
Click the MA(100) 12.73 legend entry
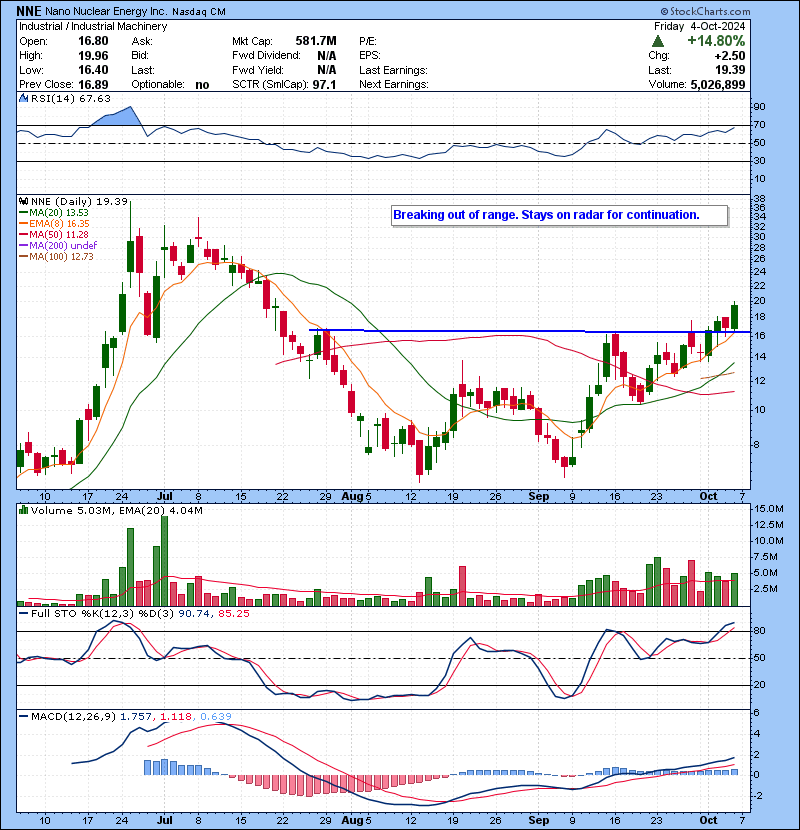(x=56, y=256)
